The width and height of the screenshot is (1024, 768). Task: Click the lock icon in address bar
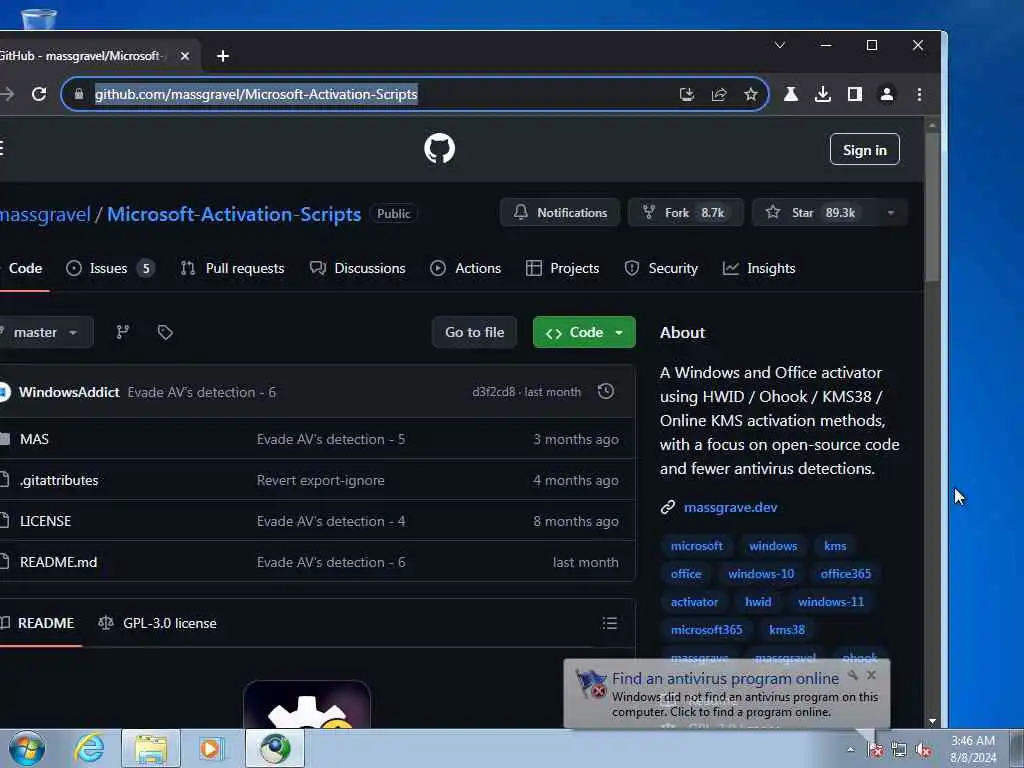pos(79,94)
